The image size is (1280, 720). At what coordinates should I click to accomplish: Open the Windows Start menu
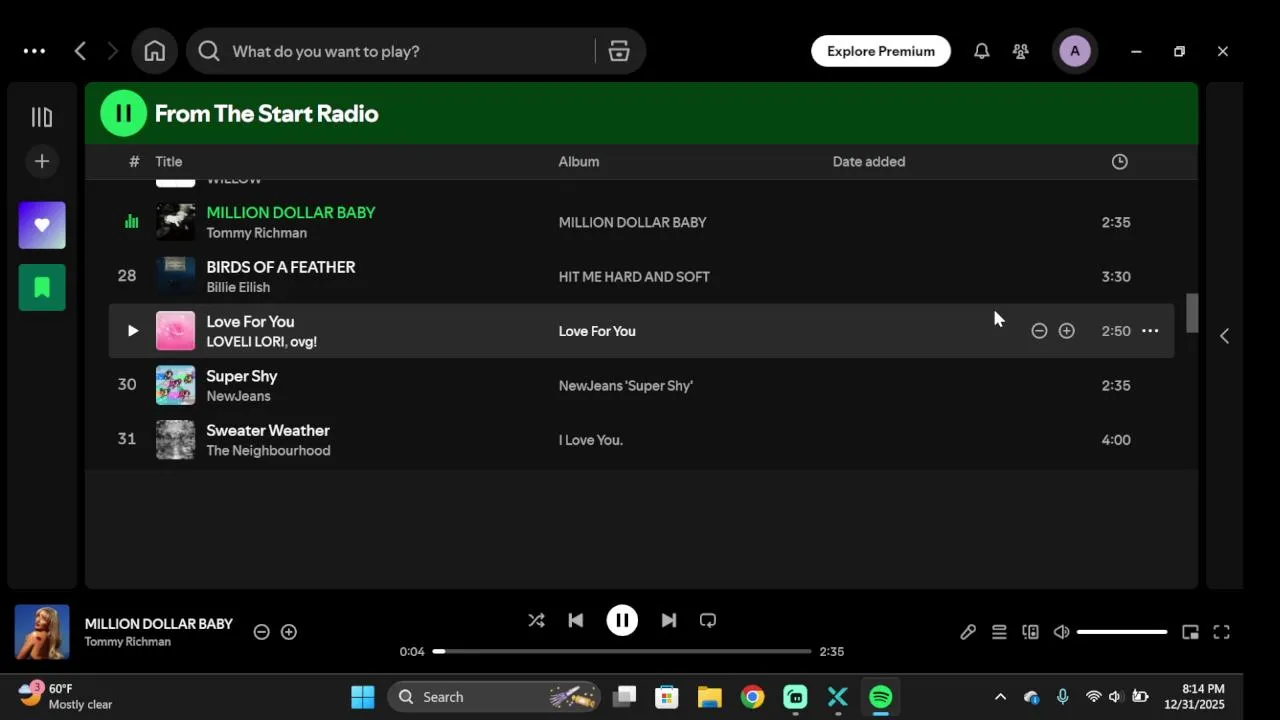(x=363, y=697)
